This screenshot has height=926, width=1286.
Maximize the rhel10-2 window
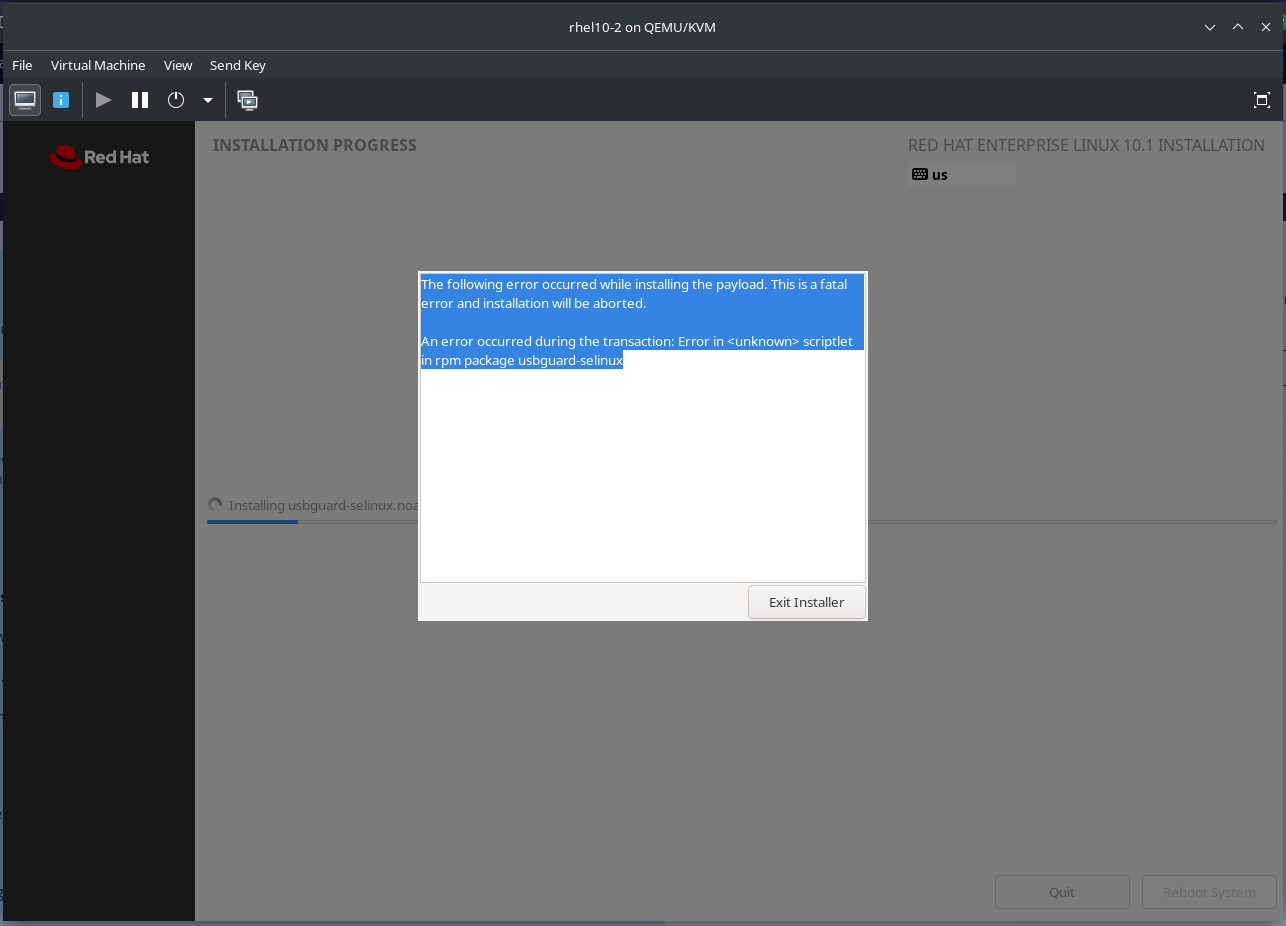coord(1238,27)
